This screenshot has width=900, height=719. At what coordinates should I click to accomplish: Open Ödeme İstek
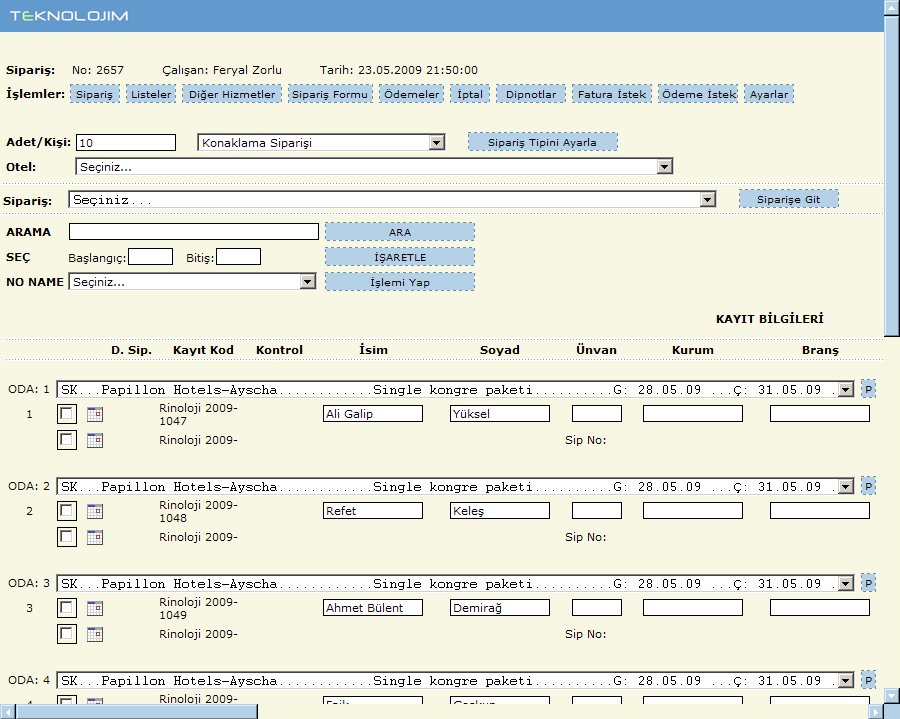[699, 94]
